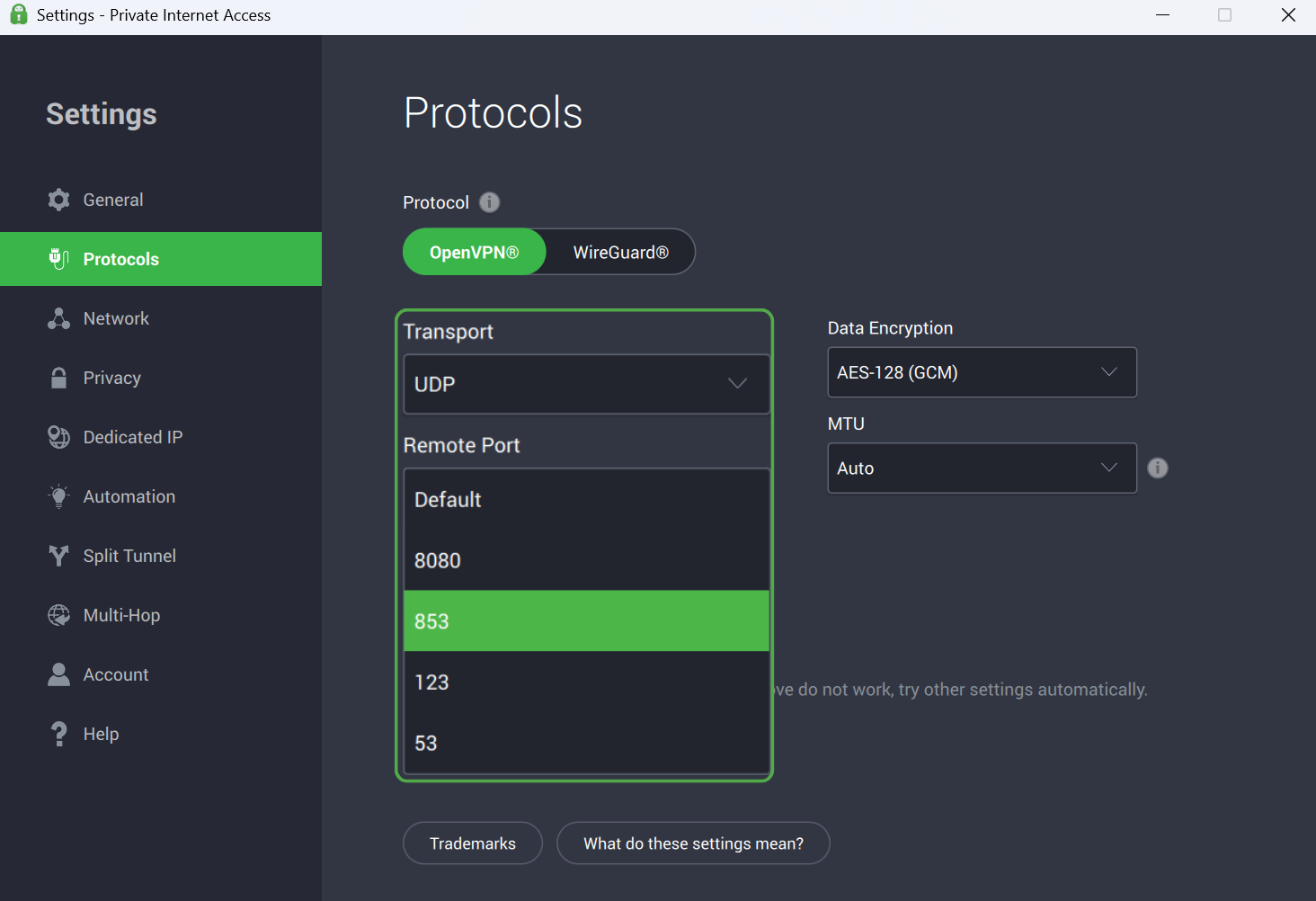Click the Network nodes icon
This screenshot has width=1316, height=901.
click(58, 318)
